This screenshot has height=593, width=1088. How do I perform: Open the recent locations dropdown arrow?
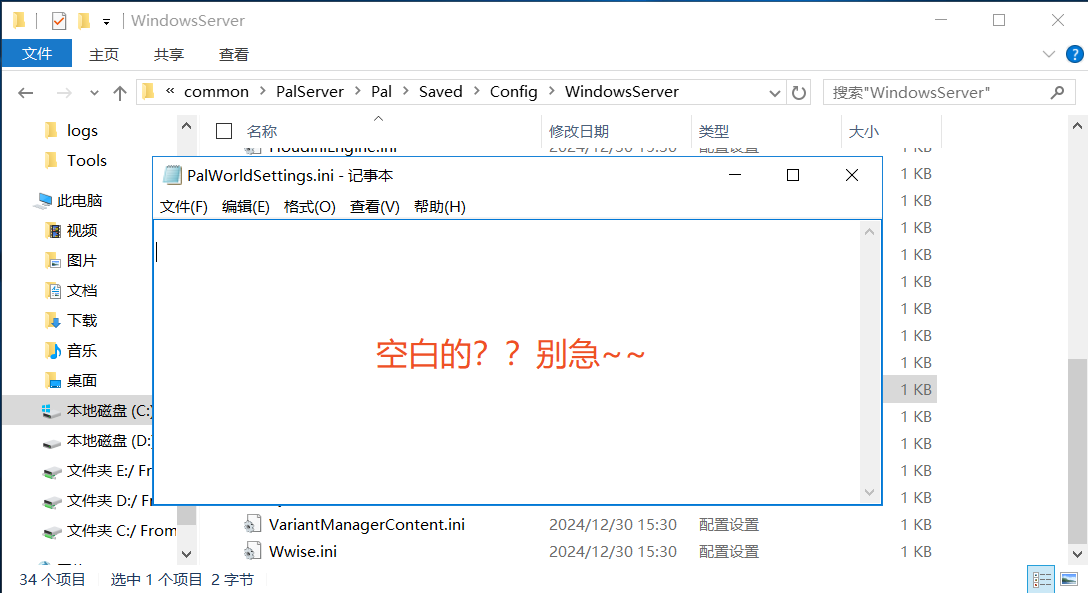[x=95, y=92]
